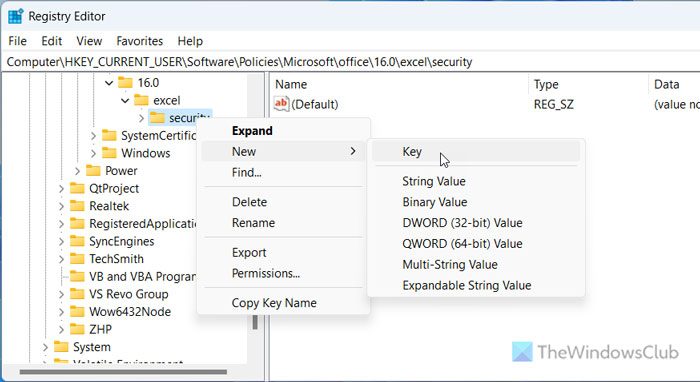
Task: Choose Find... in the context menu
Action: point(283,172)
